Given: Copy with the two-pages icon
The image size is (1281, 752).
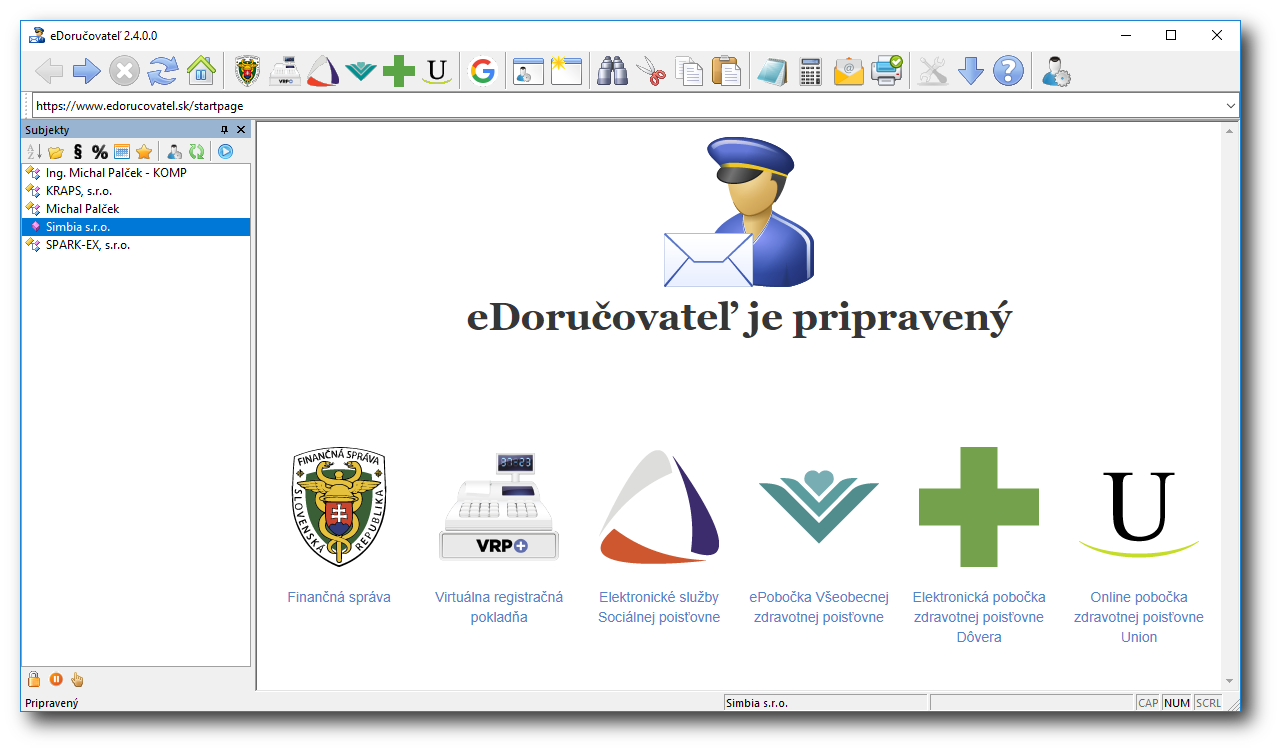Looking at the screenshot, I should coord(688,71).
